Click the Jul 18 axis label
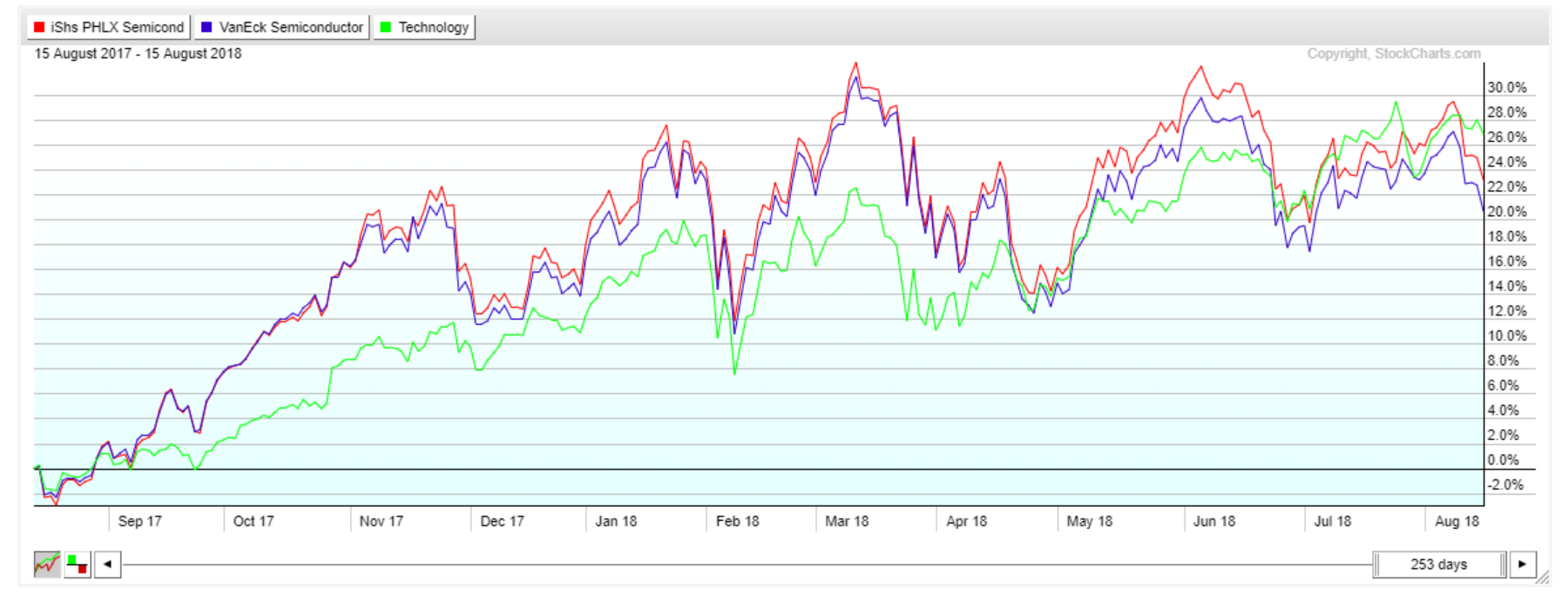Screen dimensions: 1568x602 1333,521
